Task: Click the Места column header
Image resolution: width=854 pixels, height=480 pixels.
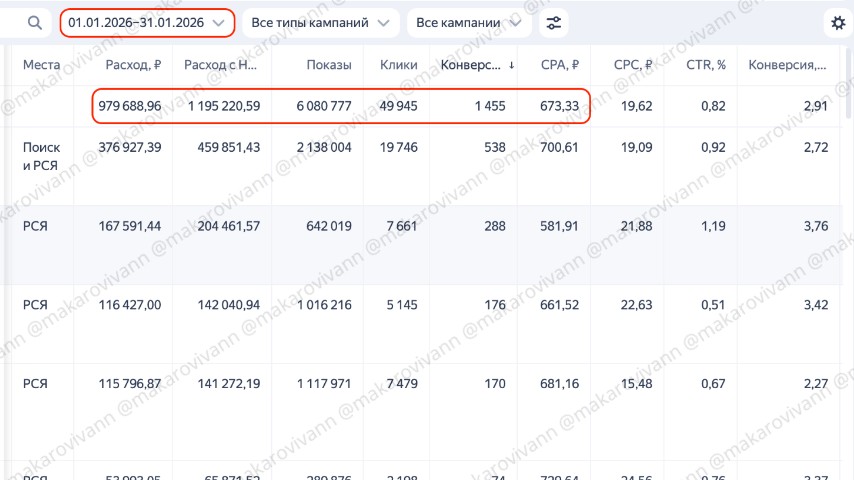Action: tap(42, 66)
